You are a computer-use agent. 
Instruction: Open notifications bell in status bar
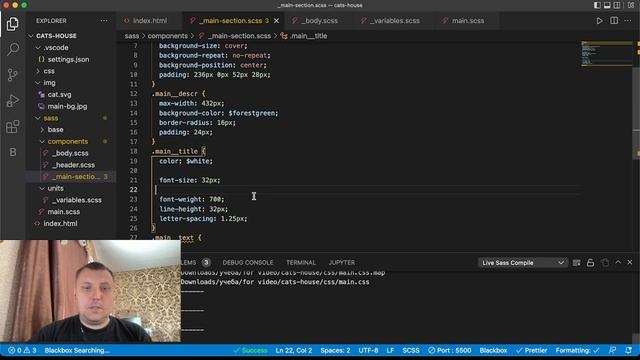click(628, 351)
